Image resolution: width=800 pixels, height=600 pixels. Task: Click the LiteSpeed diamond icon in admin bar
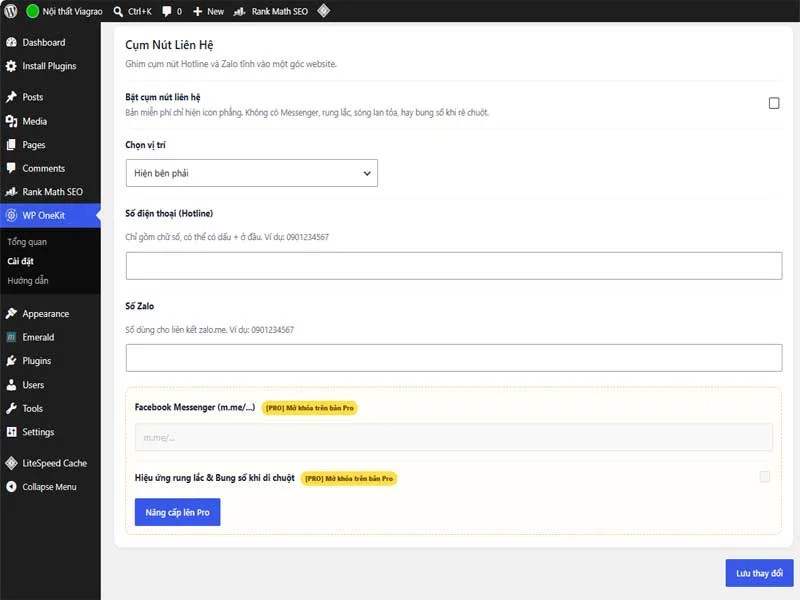(x=323, y=11)
